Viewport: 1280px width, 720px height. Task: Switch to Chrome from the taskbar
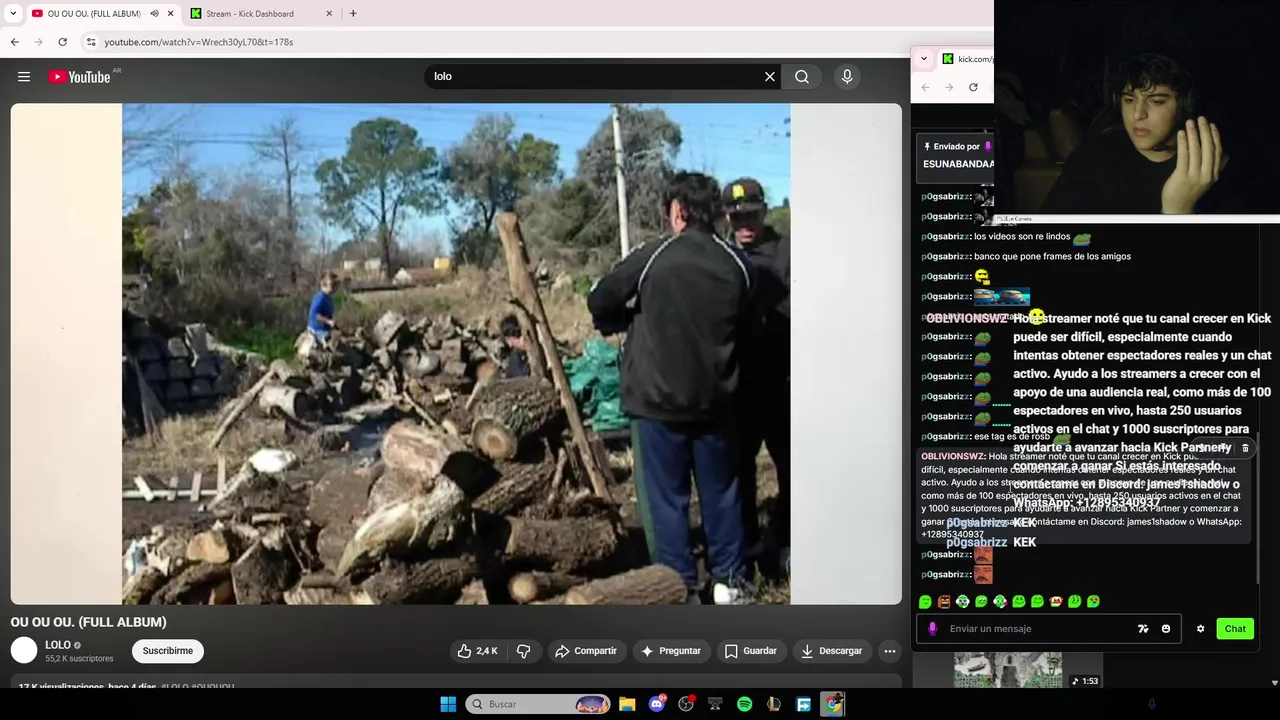coord(832,704)
